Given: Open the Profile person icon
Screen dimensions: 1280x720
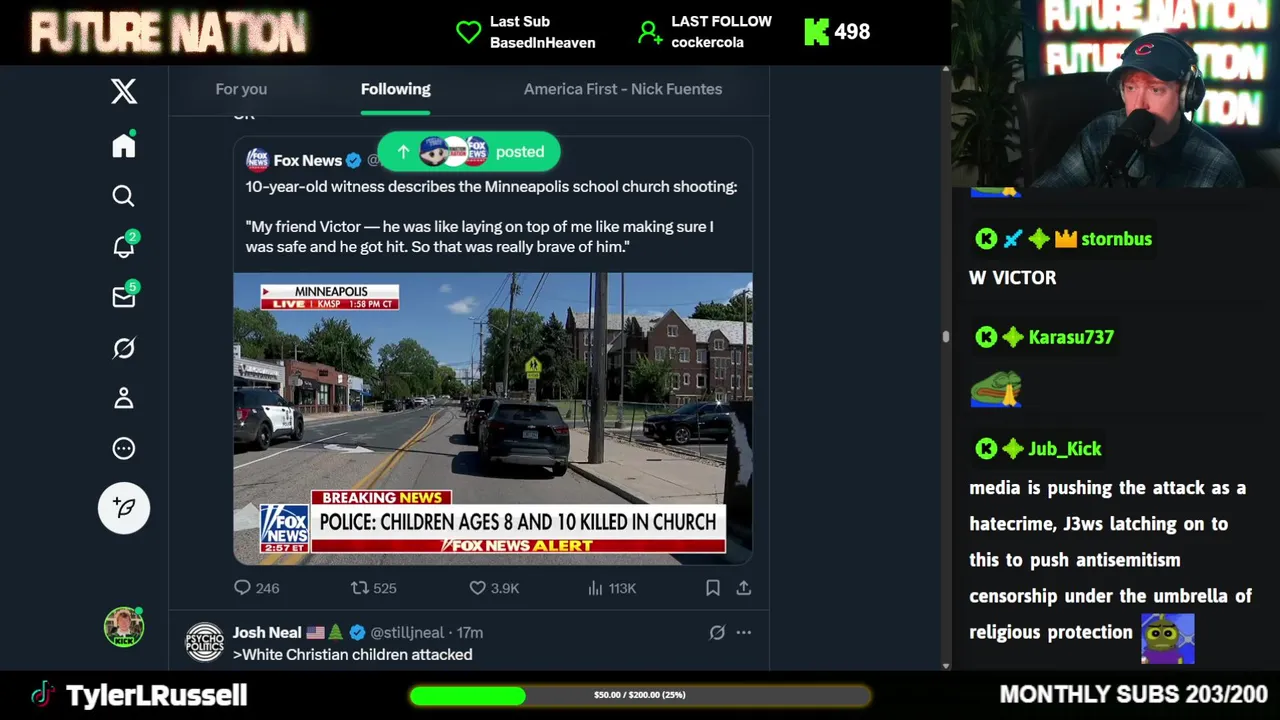Looking at the screenshot, I should click(124, 398).
